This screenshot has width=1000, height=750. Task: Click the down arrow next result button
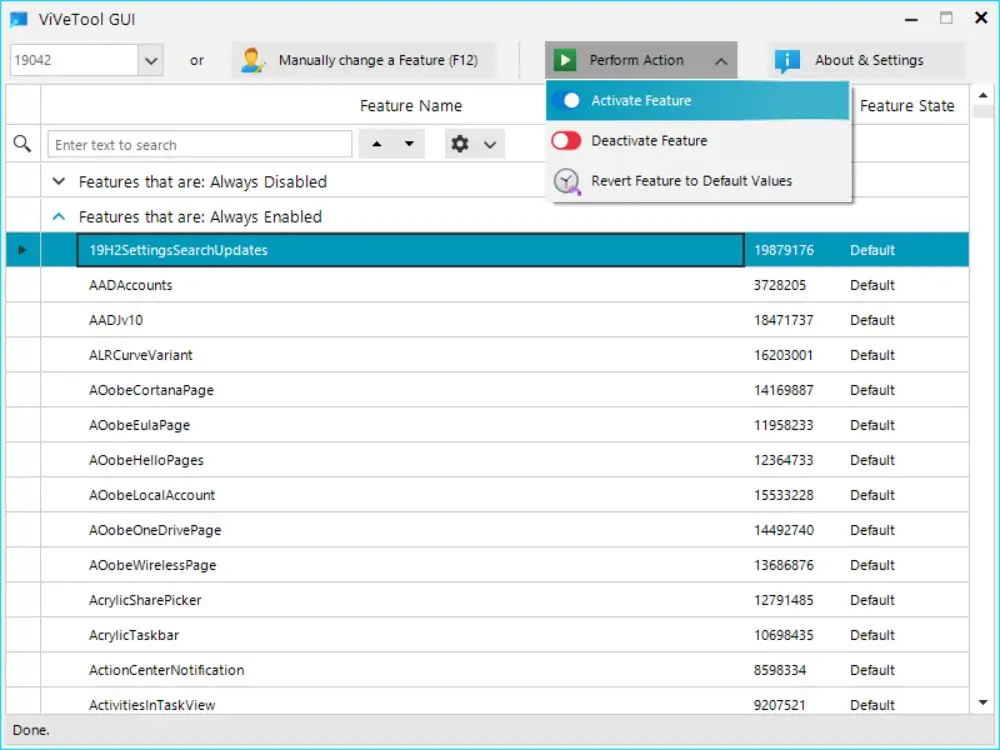pyautogui.click(x=409, y=145)
